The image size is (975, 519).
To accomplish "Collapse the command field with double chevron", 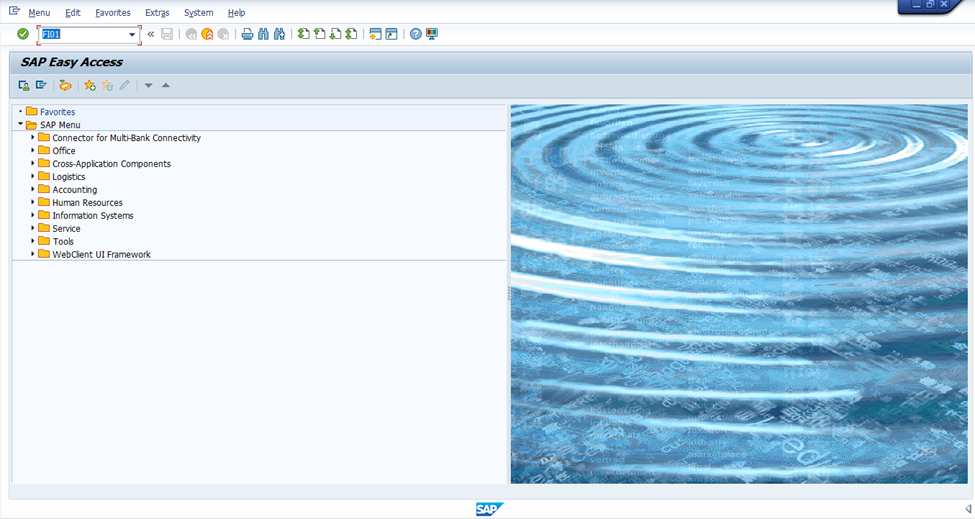I will [x=150, y=34].
